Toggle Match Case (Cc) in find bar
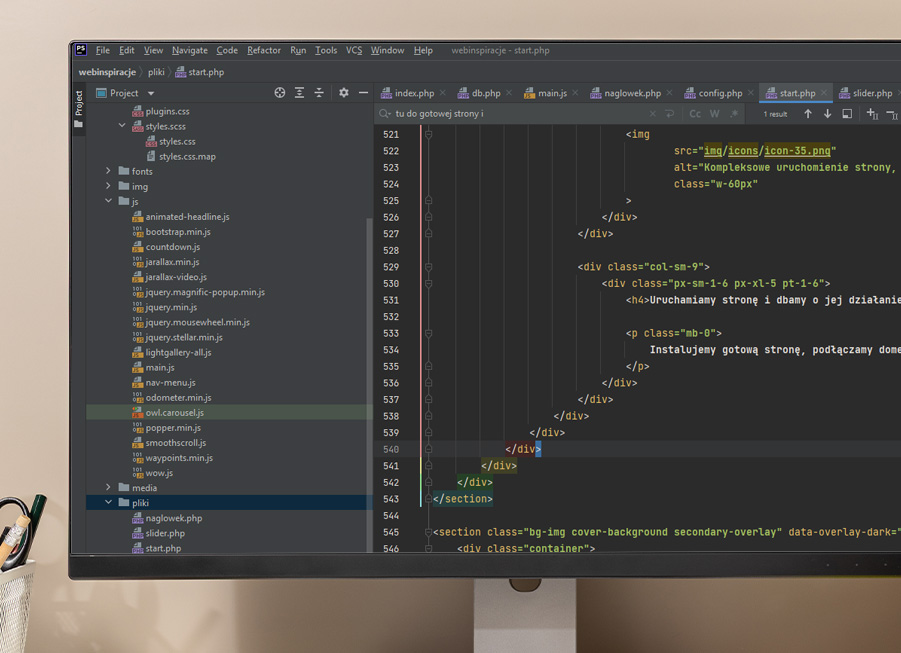This screenshot has height=653, width=901. [x=695, y=114]
